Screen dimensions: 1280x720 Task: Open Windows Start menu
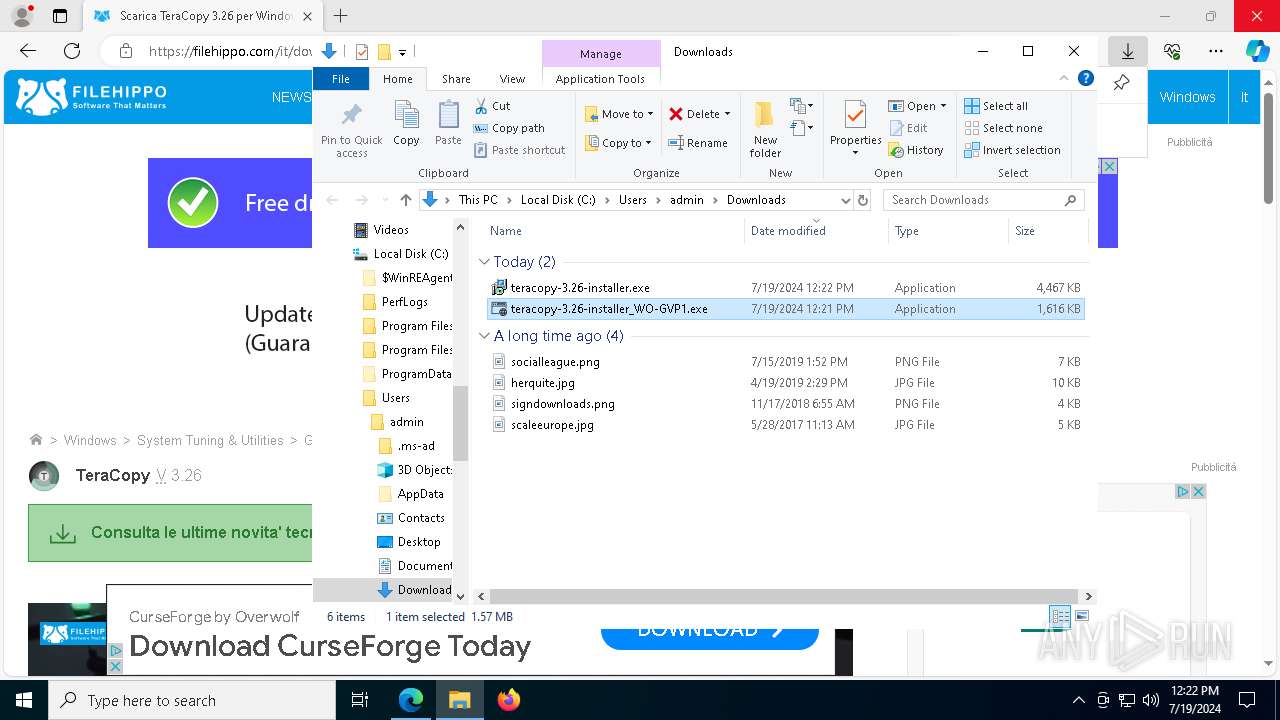tap(23, 700)
